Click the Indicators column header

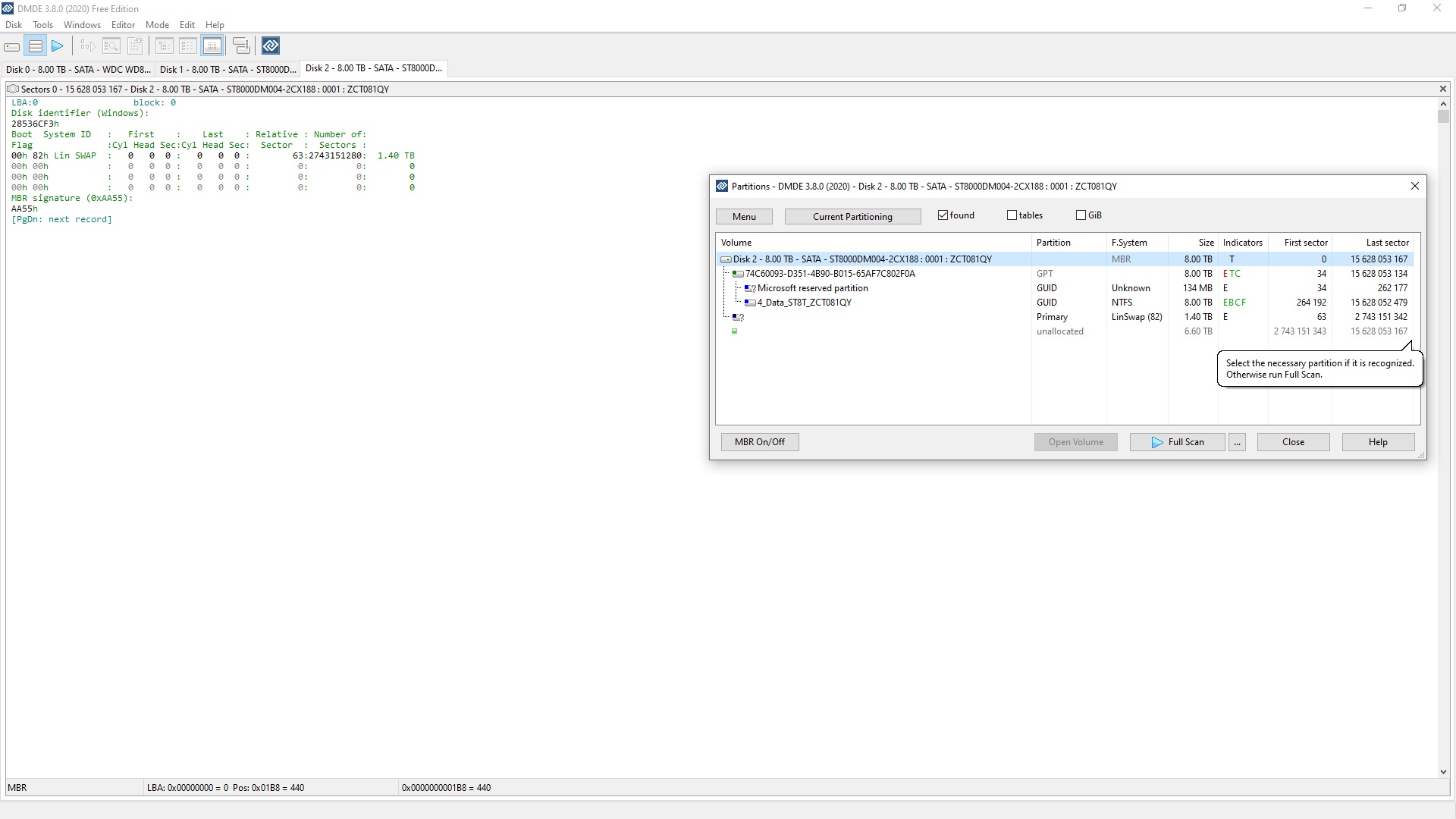pyautogui.click(x=1243, y=243)
